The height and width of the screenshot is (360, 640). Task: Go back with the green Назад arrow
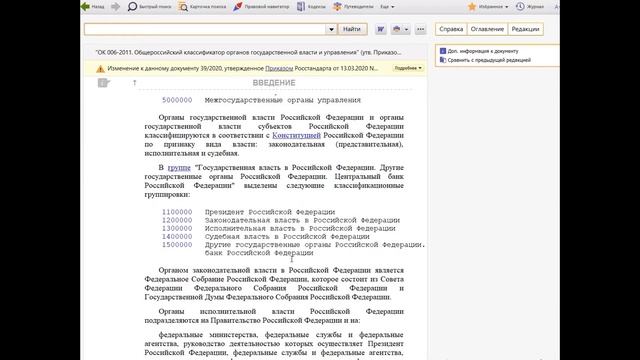tap(93, 7)
